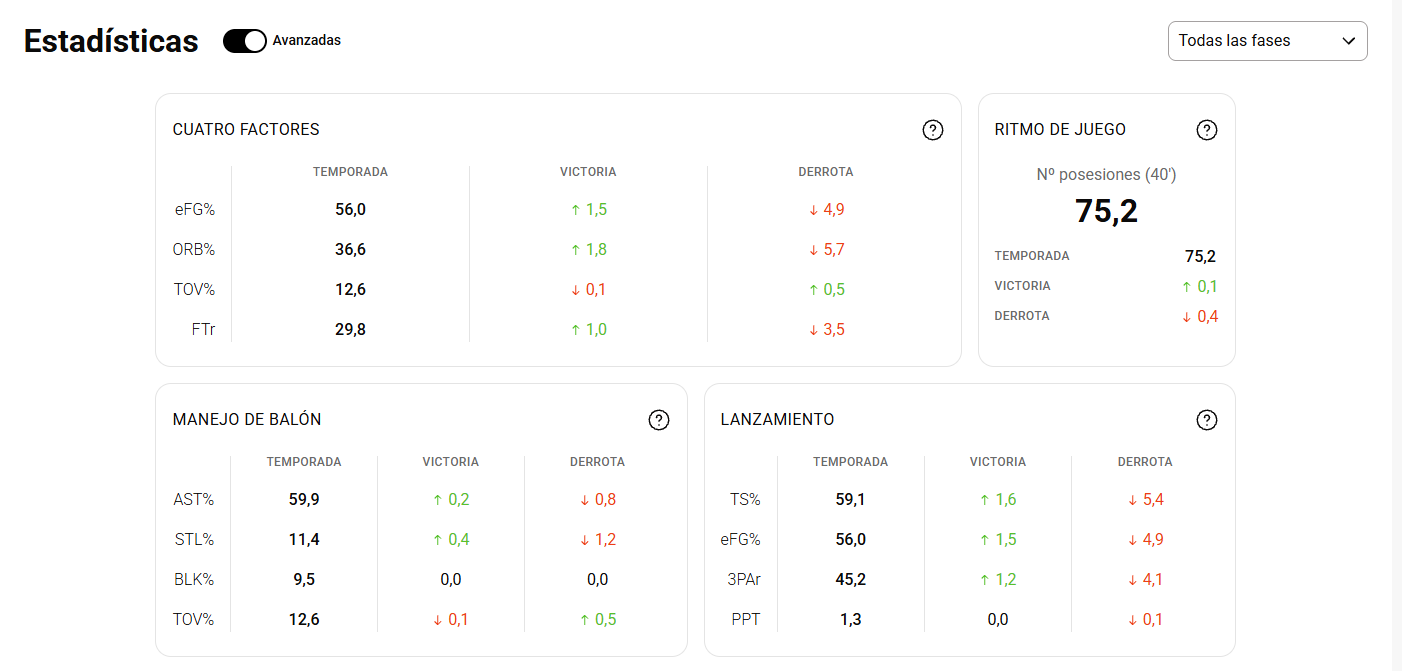Screen dimensions: 1402x671
Task: Click the DERROTA header in Manejo de Balón
Action: (597, 462)
